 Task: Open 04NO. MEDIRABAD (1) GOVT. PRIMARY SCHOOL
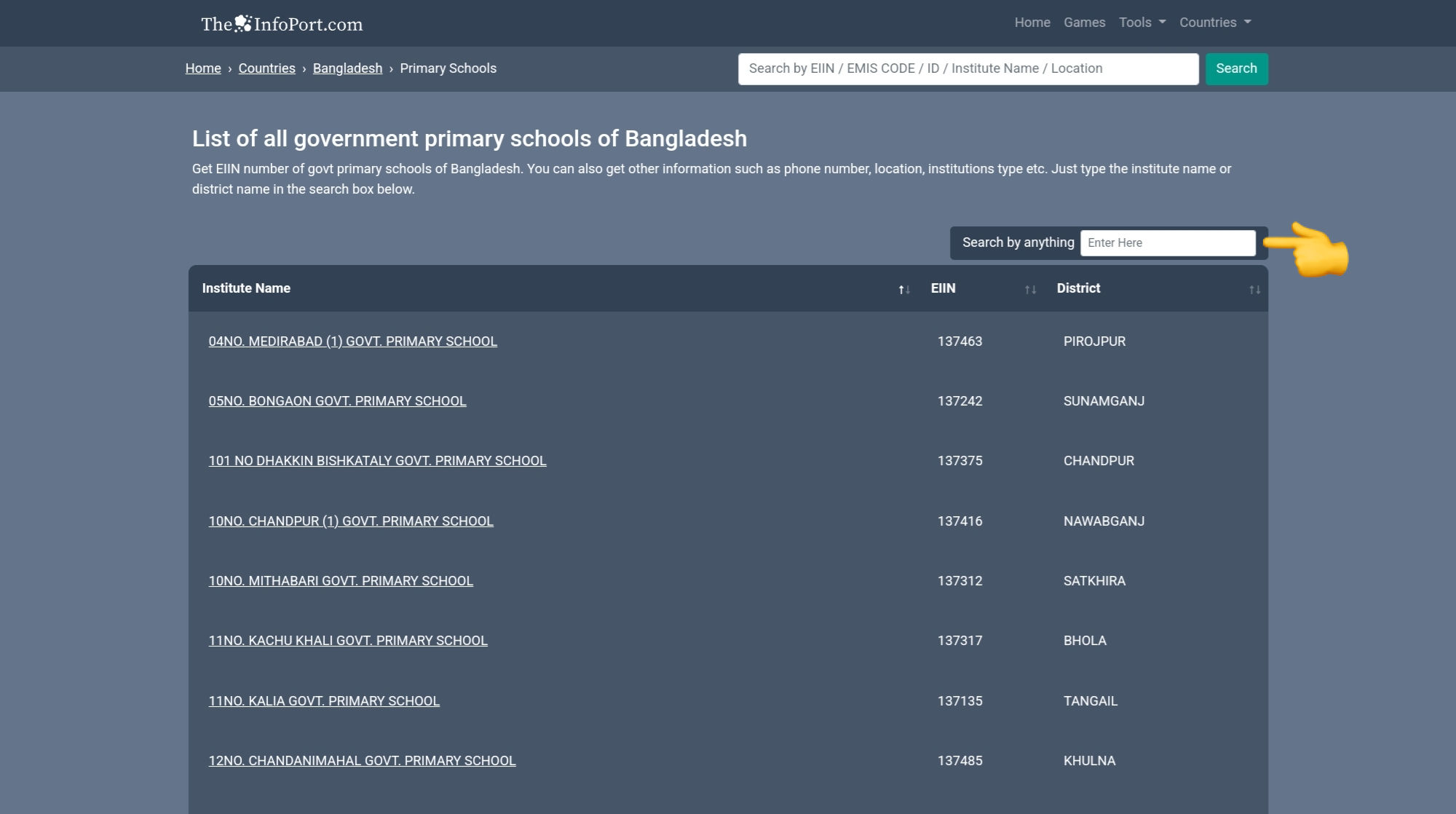[x=352, y=341]
